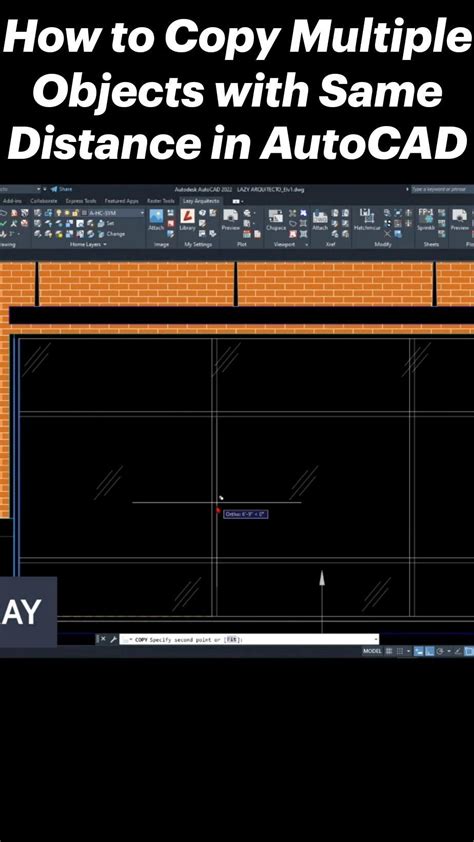Image resolution: width=474 pixels, height=842 pixels.
Task: Select the Featured Apps tab
Action: pyautogui.click(x=121, y=201)
